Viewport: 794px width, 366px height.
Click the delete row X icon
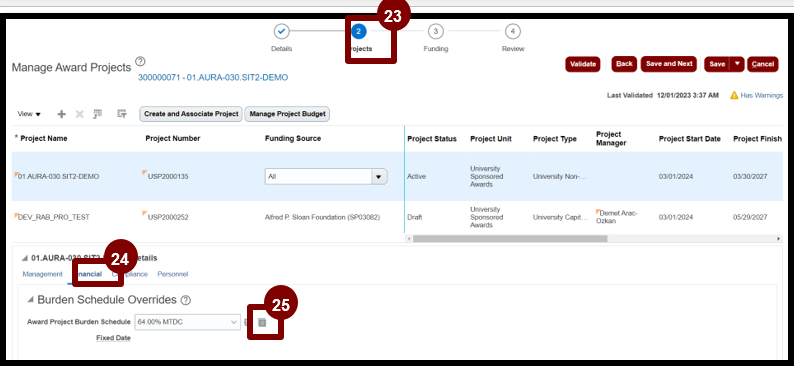tap(80, 114)
